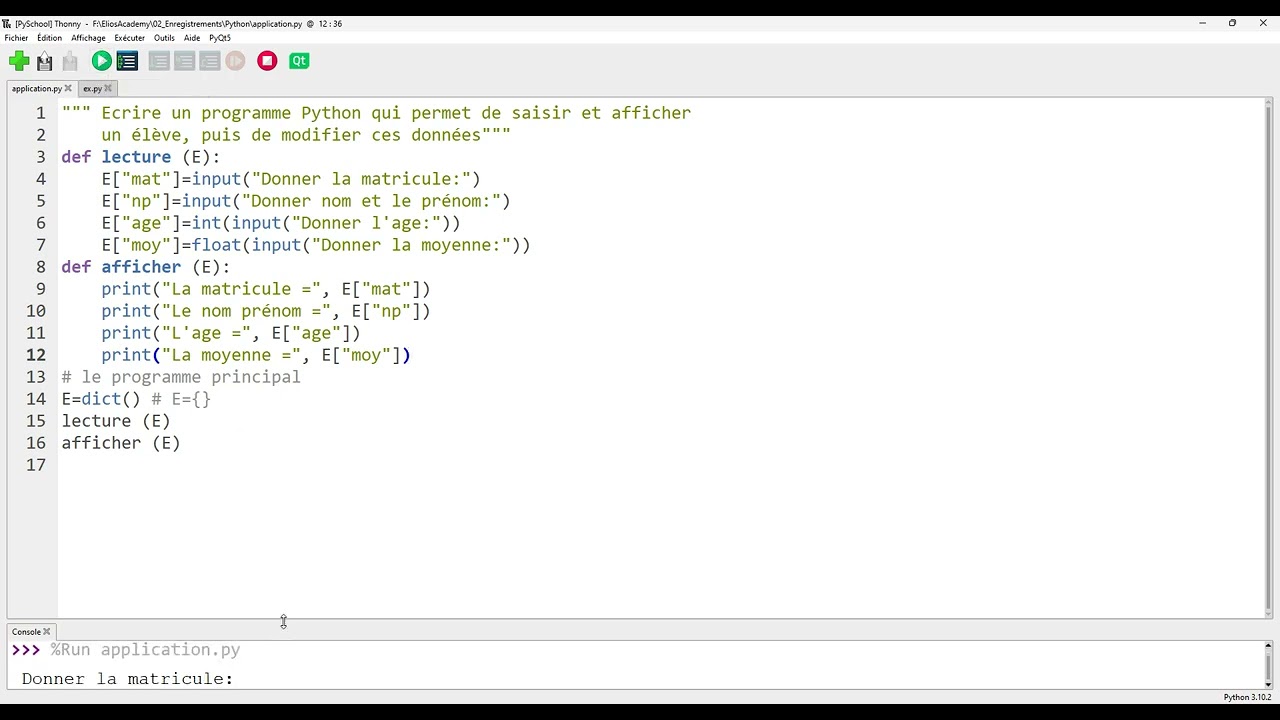
Task: Click the call 'lecture (E)' on line 15
Action: point(116,421)
